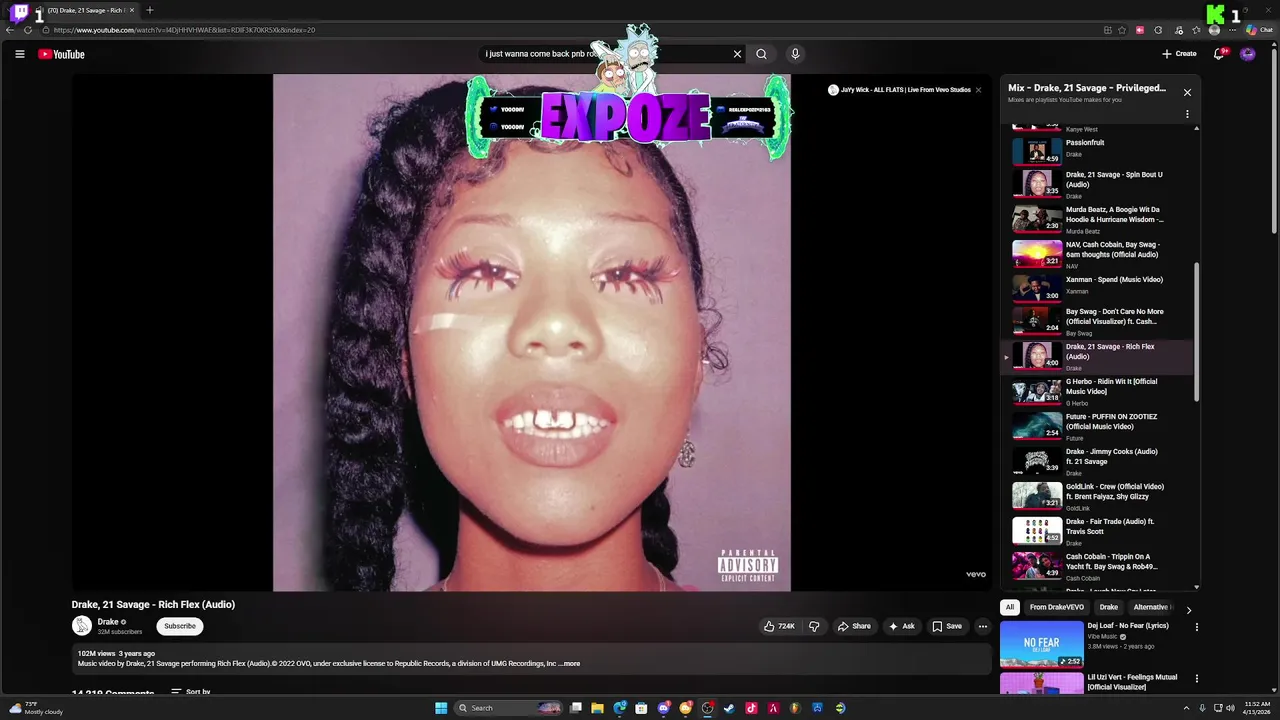Image resolution: width=1280 pixels, height=720 pixels.
Task: Play Xanman - Spend music video
Action: coord(1098,288)
